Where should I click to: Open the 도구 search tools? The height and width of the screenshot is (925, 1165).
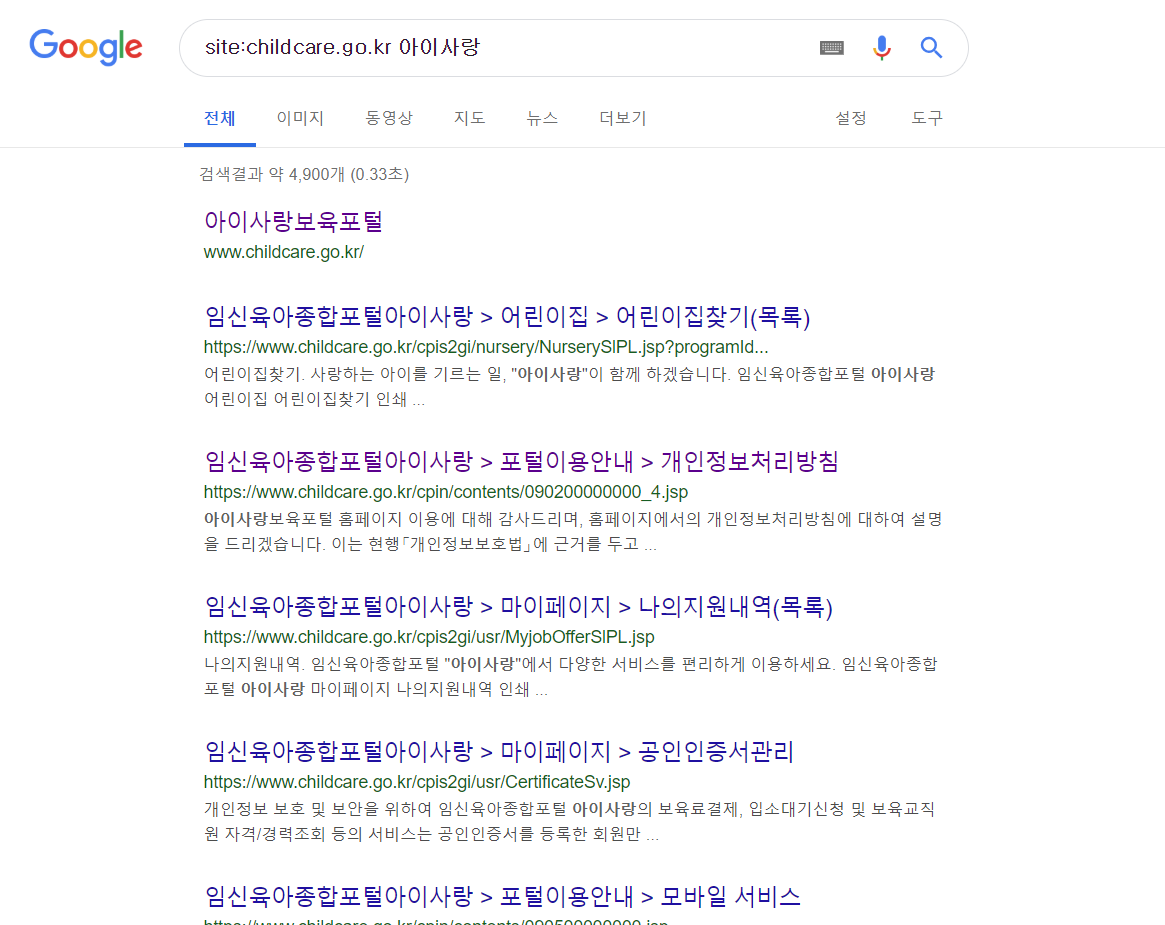point(926,118)
